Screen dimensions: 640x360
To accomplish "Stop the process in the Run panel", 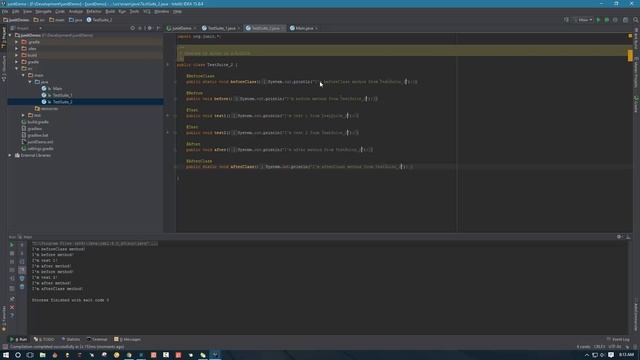I will 12,253.
